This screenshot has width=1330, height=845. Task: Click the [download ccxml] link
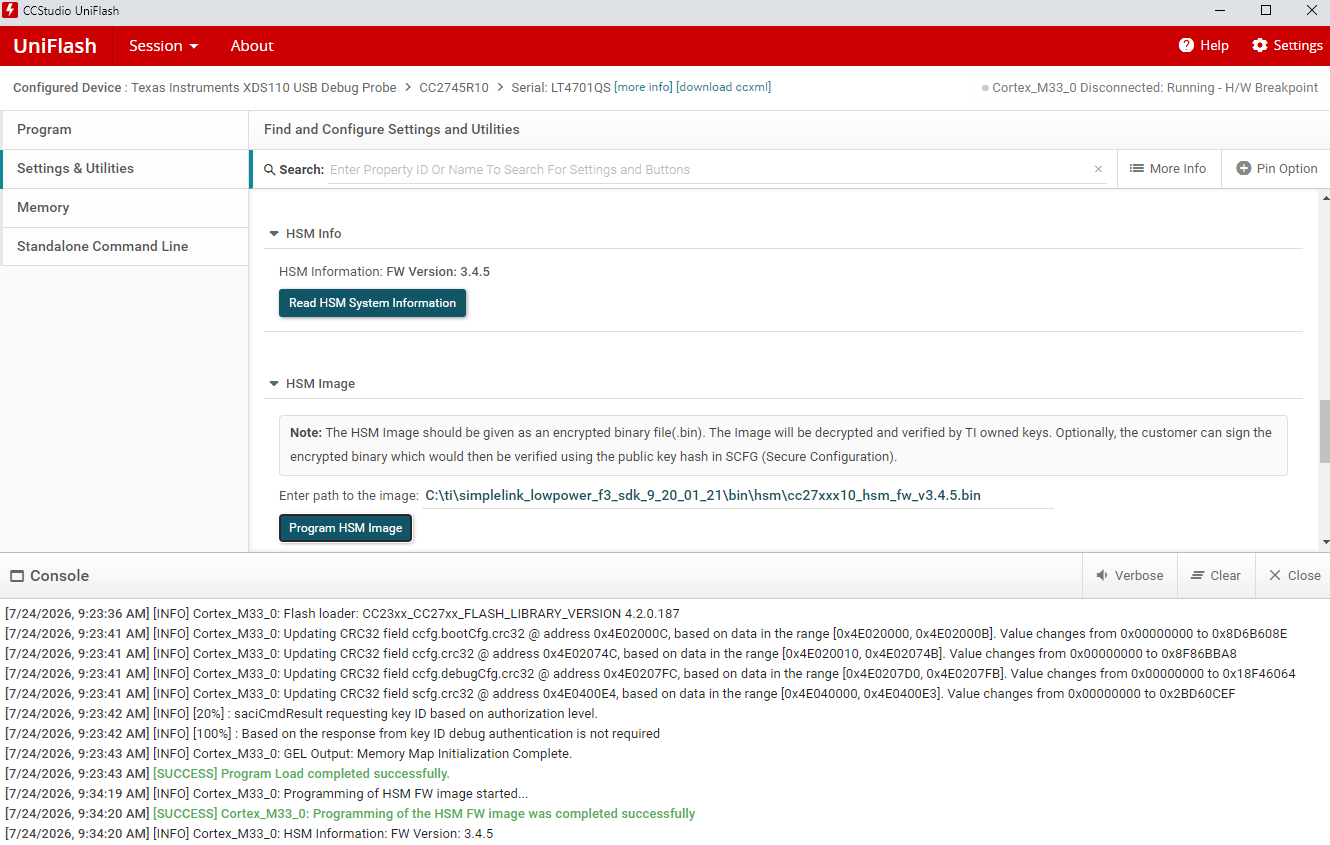pyautogui.click(x=724, y=87)
